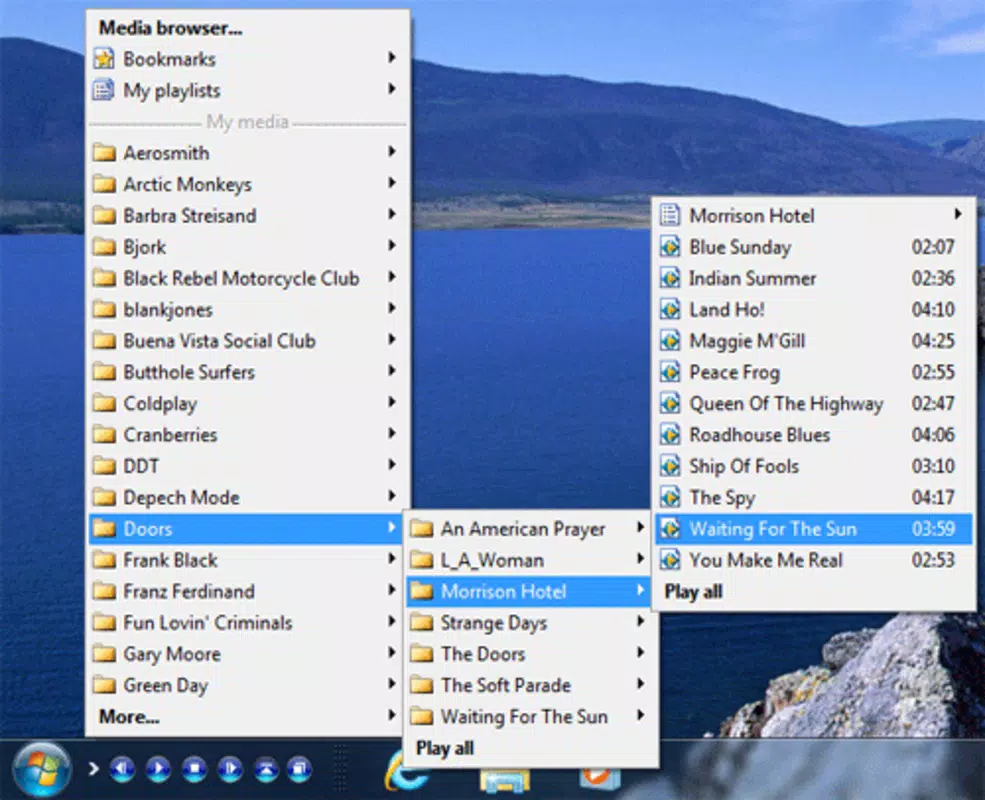The width and height of the screenshot is (985, 800).
Task: Expand the Coldplay submenu arrow
Action: [391, 403]
